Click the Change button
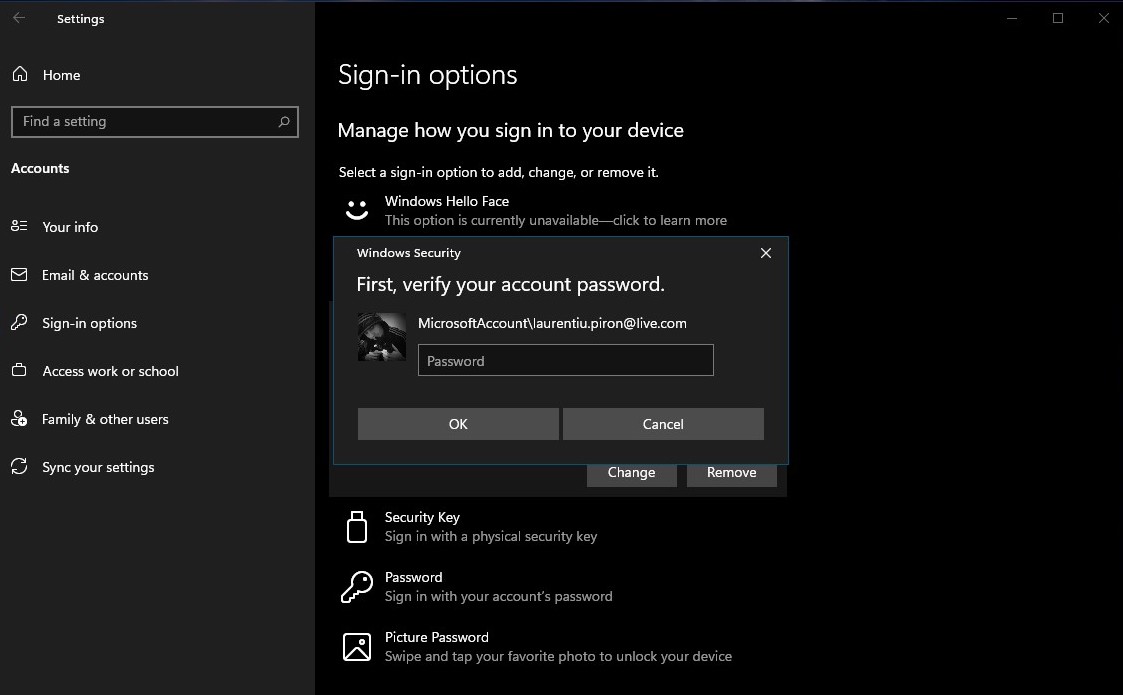The image size is (1123, 695). (x=632, y=474)
